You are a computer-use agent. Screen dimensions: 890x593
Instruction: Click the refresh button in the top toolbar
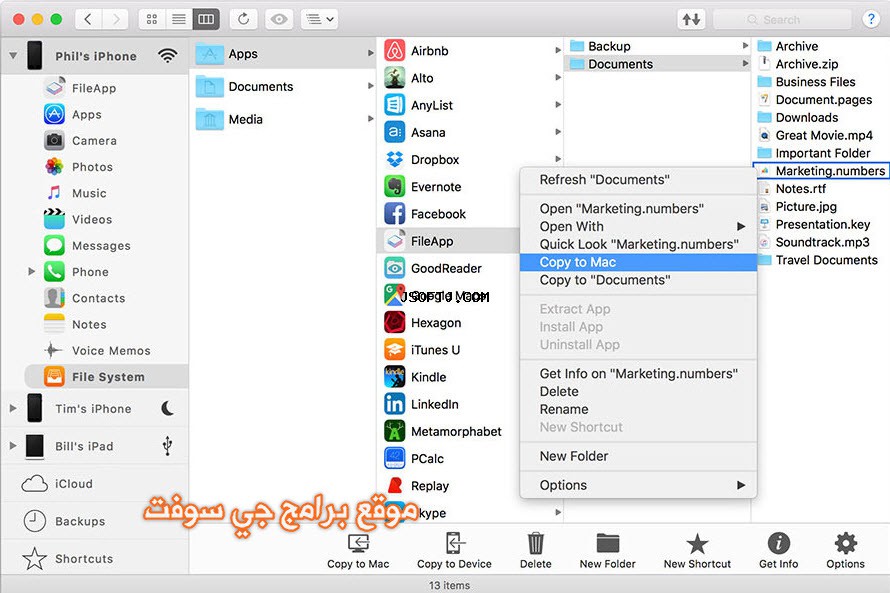[244, 19]
